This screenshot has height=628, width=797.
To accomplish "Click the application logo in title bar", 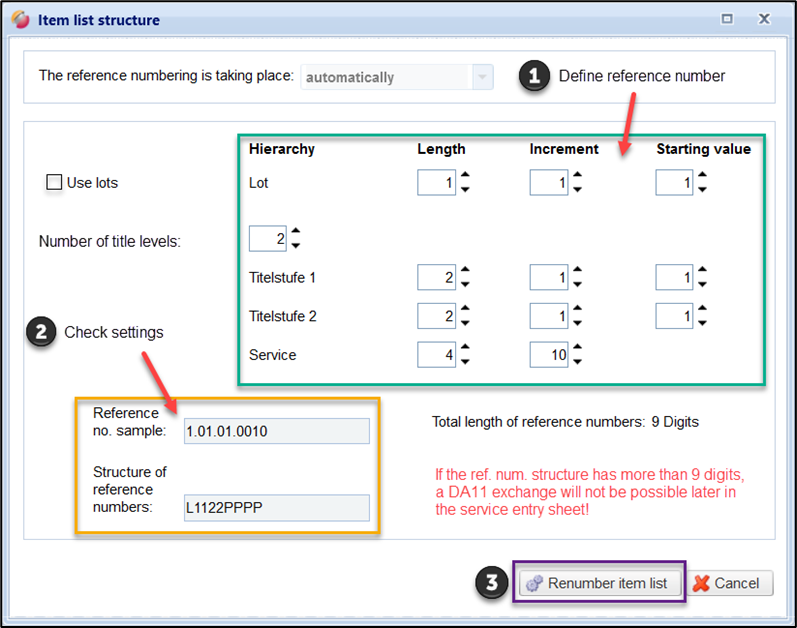I will (x=20, y=20).
